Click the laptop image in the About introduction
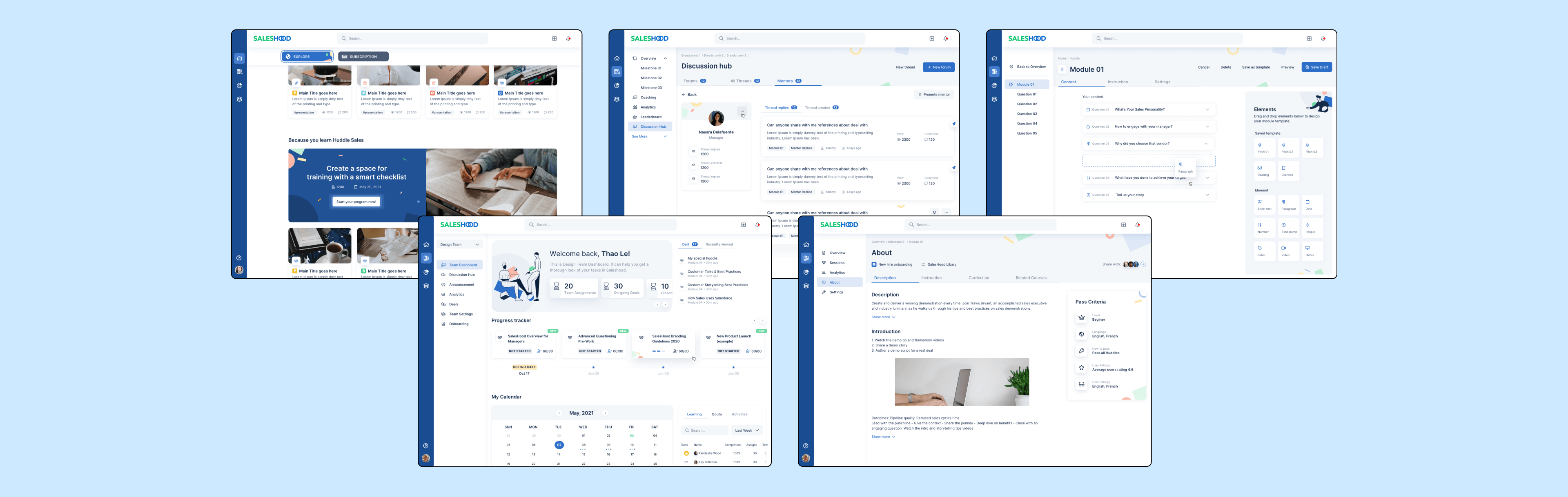This screenshot has width=1568, height=497. click(x=962, y=382)
